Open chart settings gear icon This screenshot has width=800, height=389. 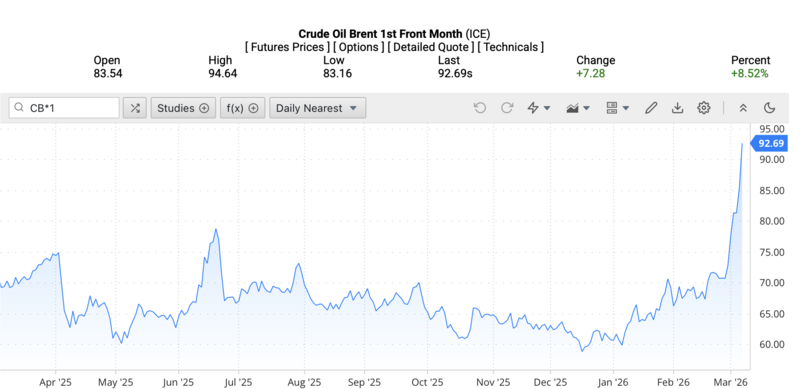[704, 108]
